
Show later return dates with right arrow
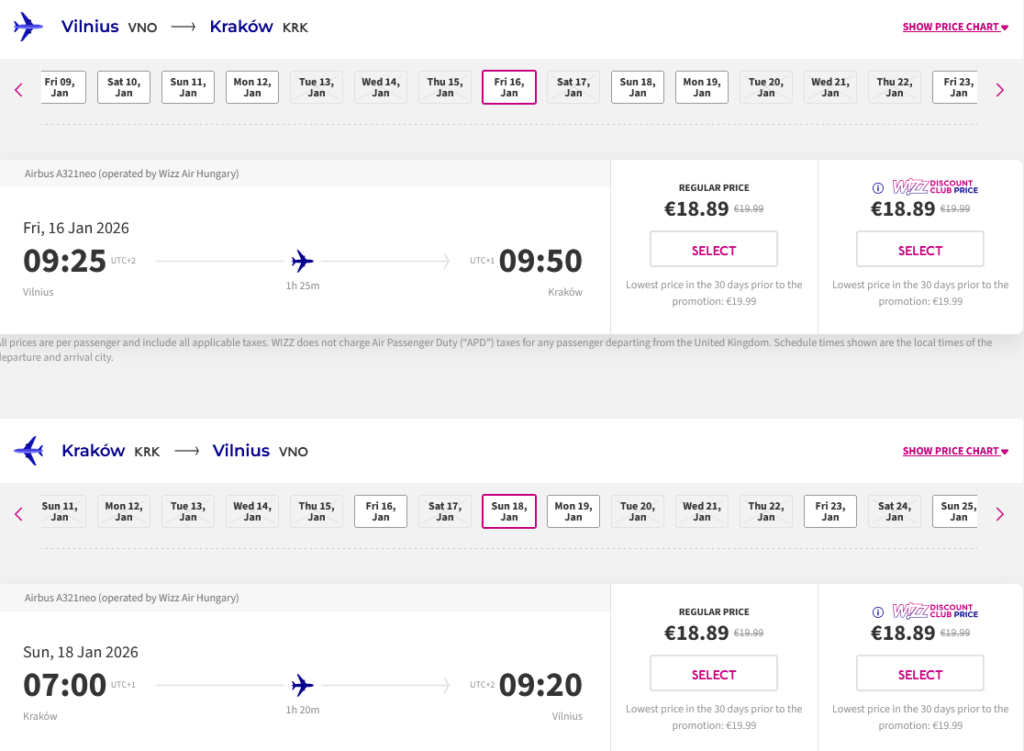point(999,514)
